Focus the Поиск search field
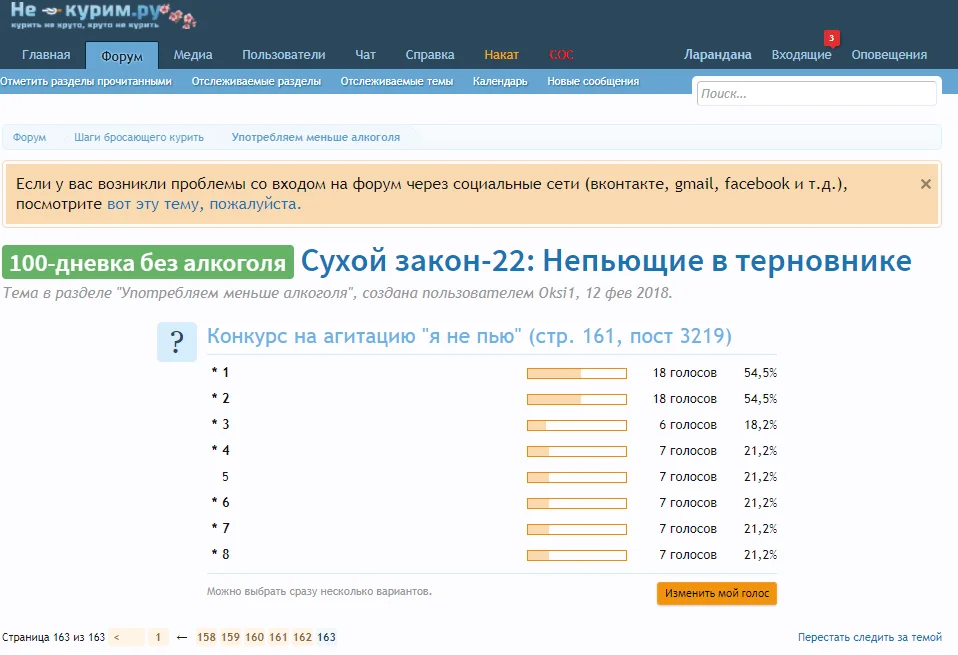Viewport: 958px width, 655px height. click(x=816, y=93)
